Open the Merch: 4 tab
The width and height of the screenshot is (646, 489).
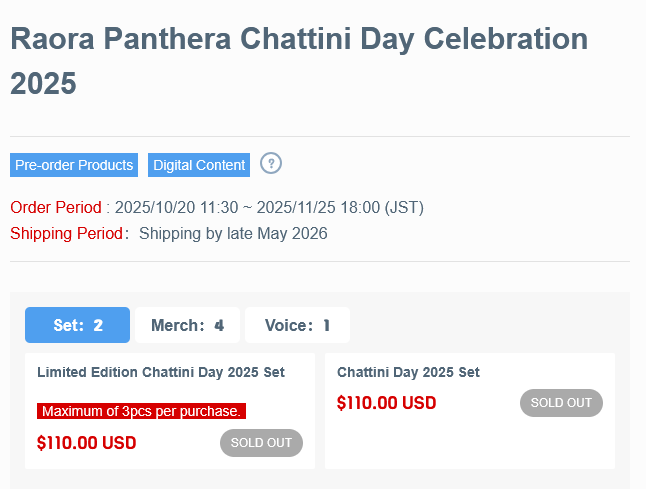[187, 325]
